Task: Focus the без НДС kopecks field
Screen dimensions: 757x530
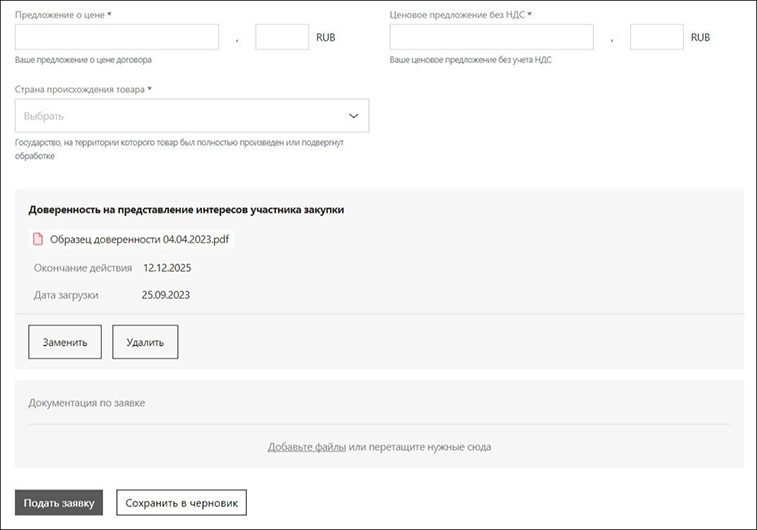Action: pyautogui.click(x=657, y=37)
